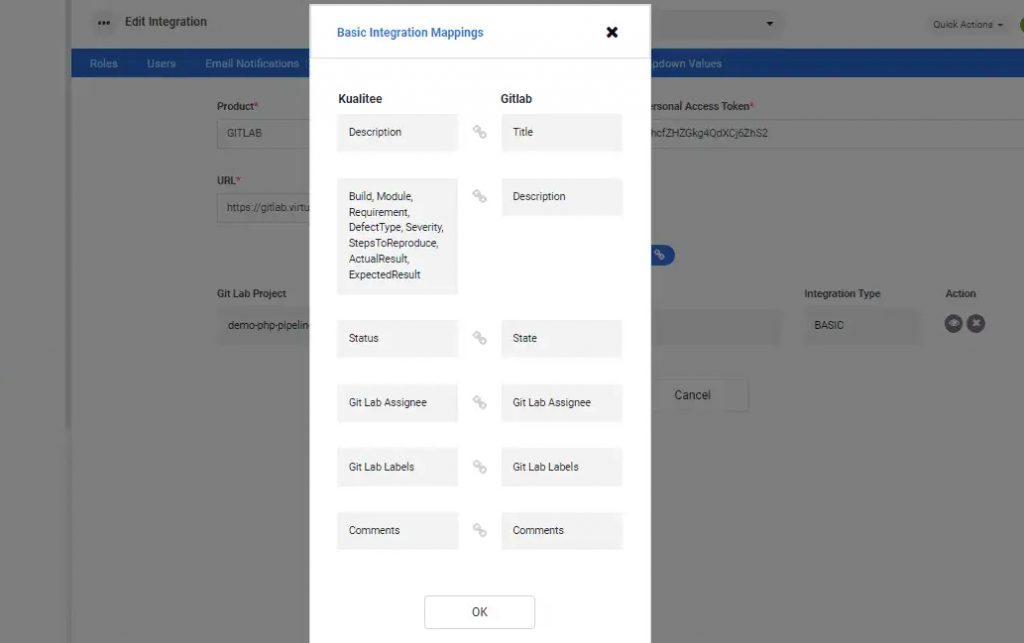Select the Kualitee Description mapping field
1024x643 pixels.
(x=397, y=133)
